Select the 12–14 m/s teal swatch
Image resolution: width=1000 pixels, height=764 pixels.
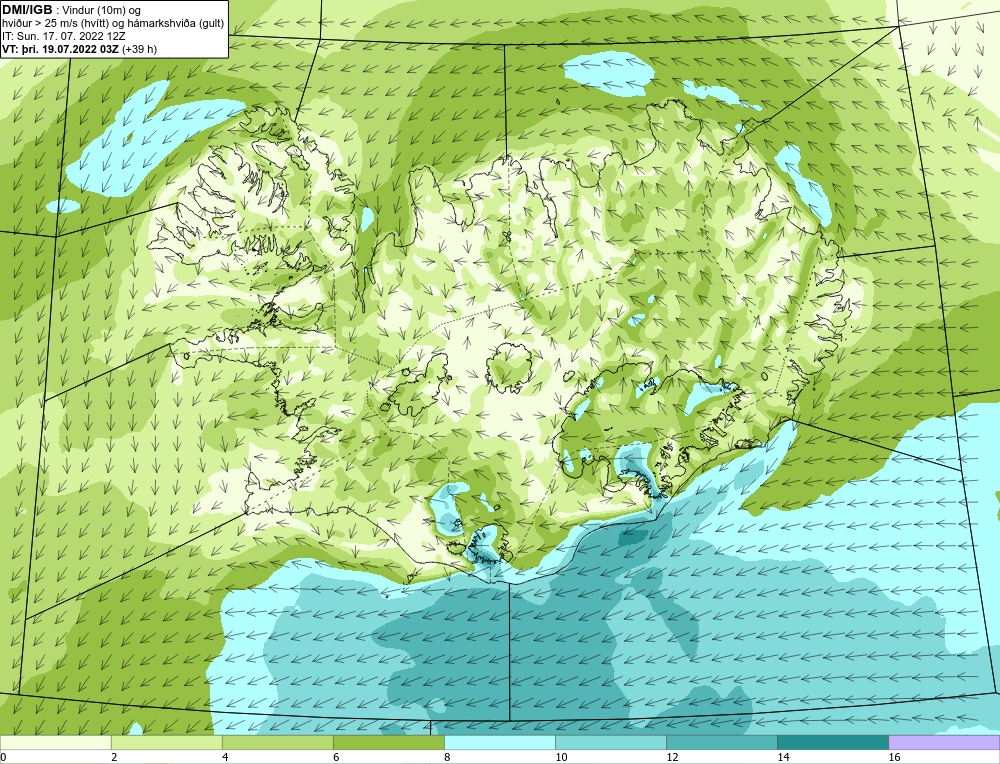tap(721, 742)
